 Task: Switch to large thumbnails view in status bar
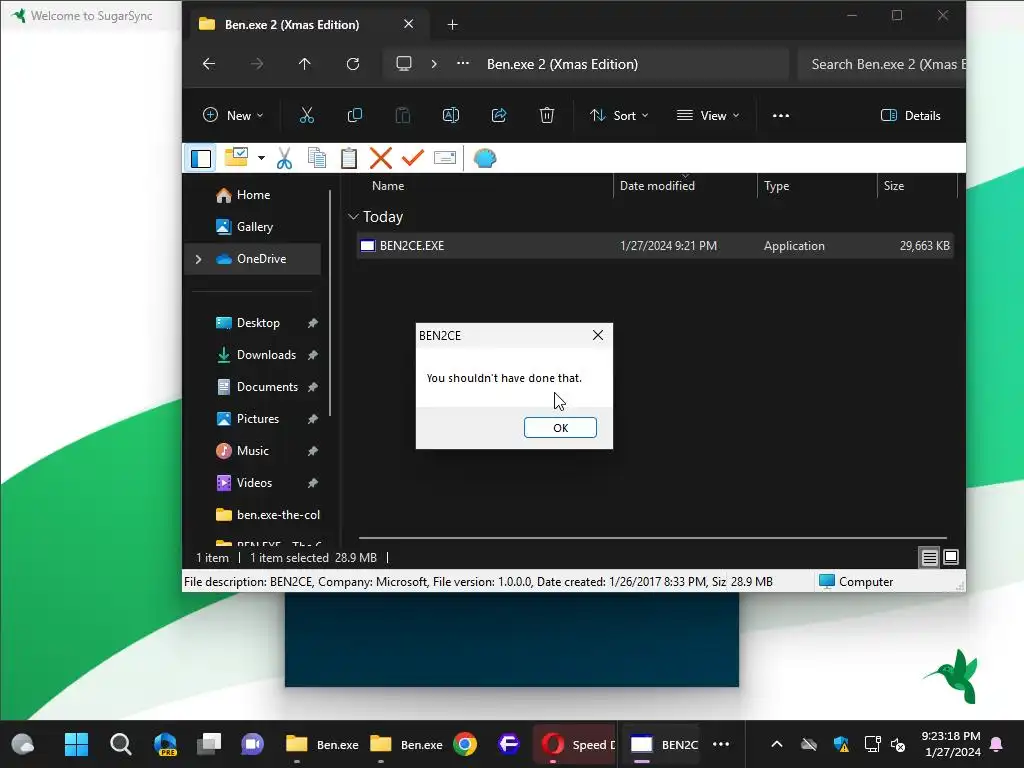951,558
